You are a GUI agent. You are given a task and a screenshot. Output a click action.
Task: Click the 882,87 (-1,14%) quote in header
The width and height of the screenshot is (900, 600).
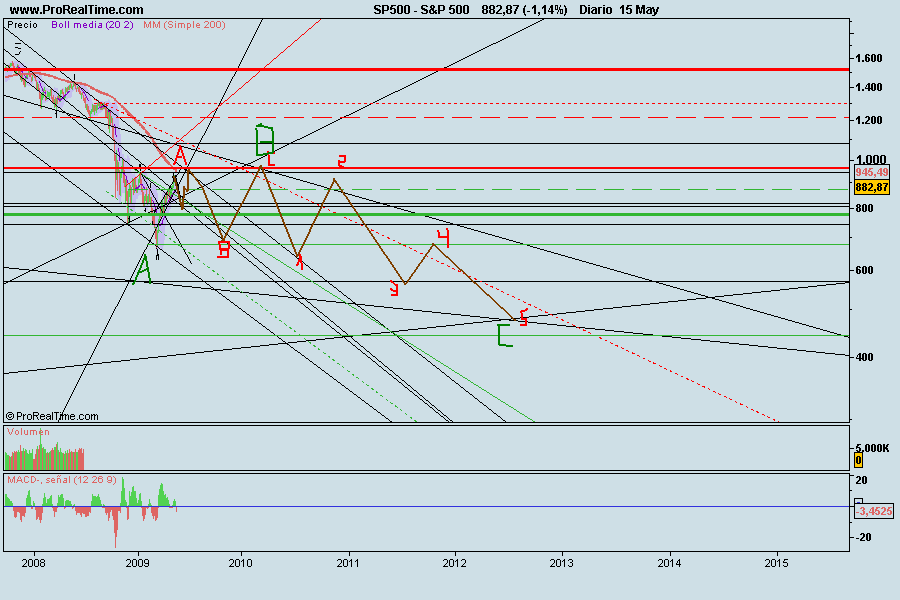point(524,10)
